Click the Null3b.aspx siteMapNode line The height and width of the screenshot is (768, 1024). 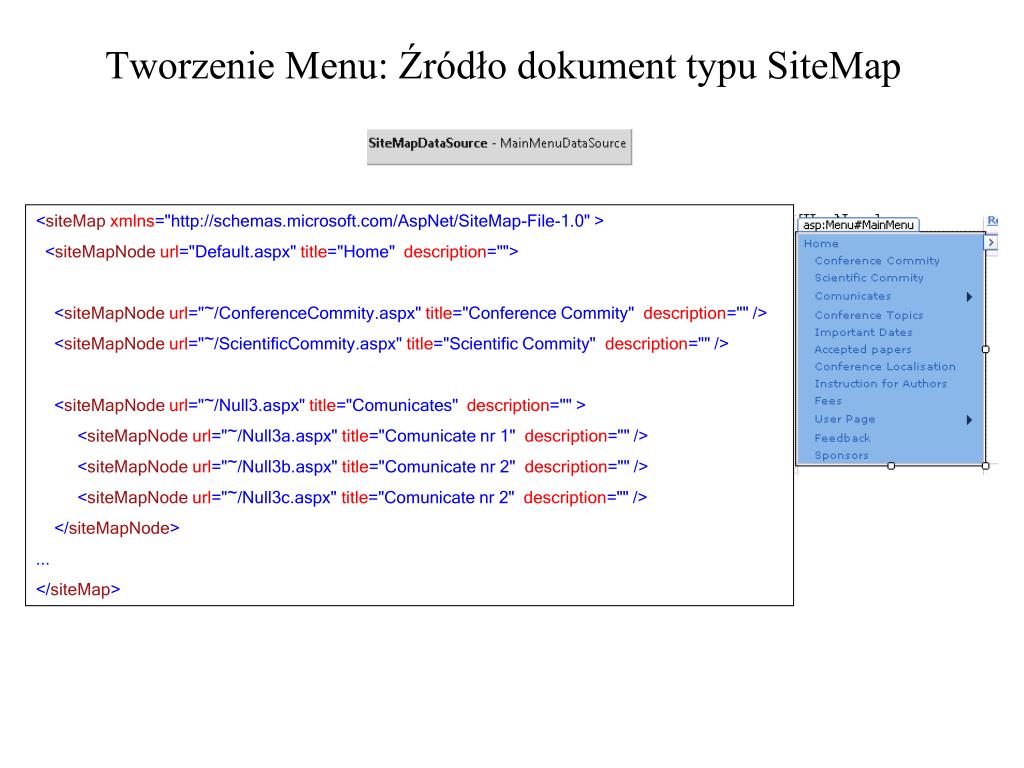(362, 467)
